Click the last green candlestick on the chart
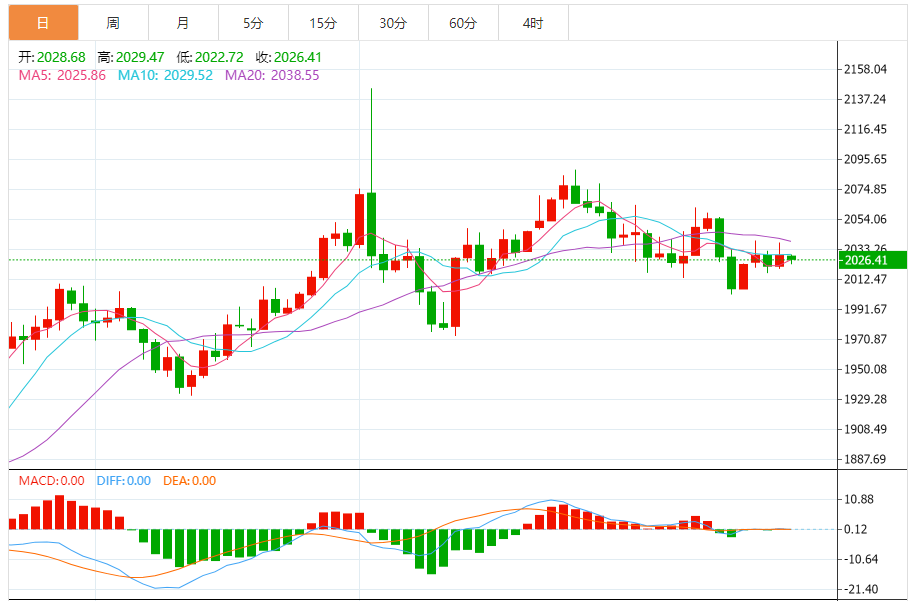916x601 pixels. 792,258
